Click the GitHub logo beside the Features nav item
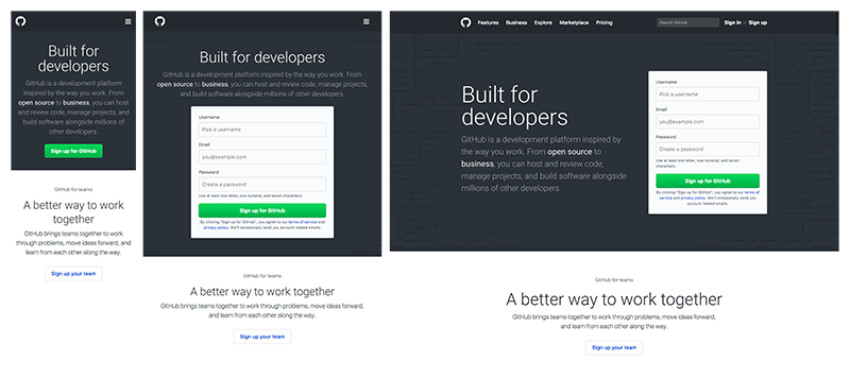The height and width of the screenshot is (378, 850). coord(466,23)
